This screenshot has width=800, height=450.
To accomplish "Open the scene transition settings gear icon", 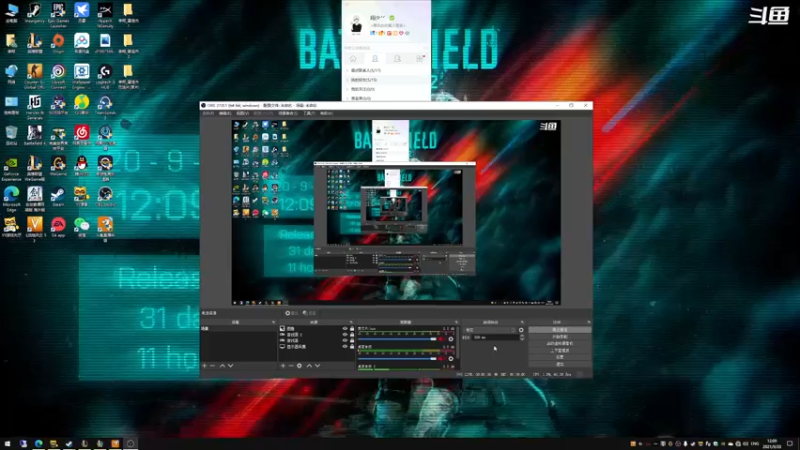I will coord(521,330).
